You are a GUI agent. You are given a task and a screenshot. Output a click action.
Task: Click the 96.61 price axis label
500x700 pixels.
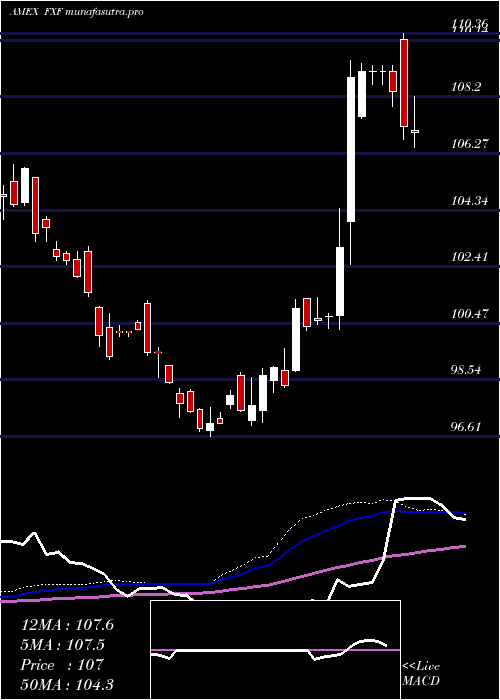tap(467, 427)
